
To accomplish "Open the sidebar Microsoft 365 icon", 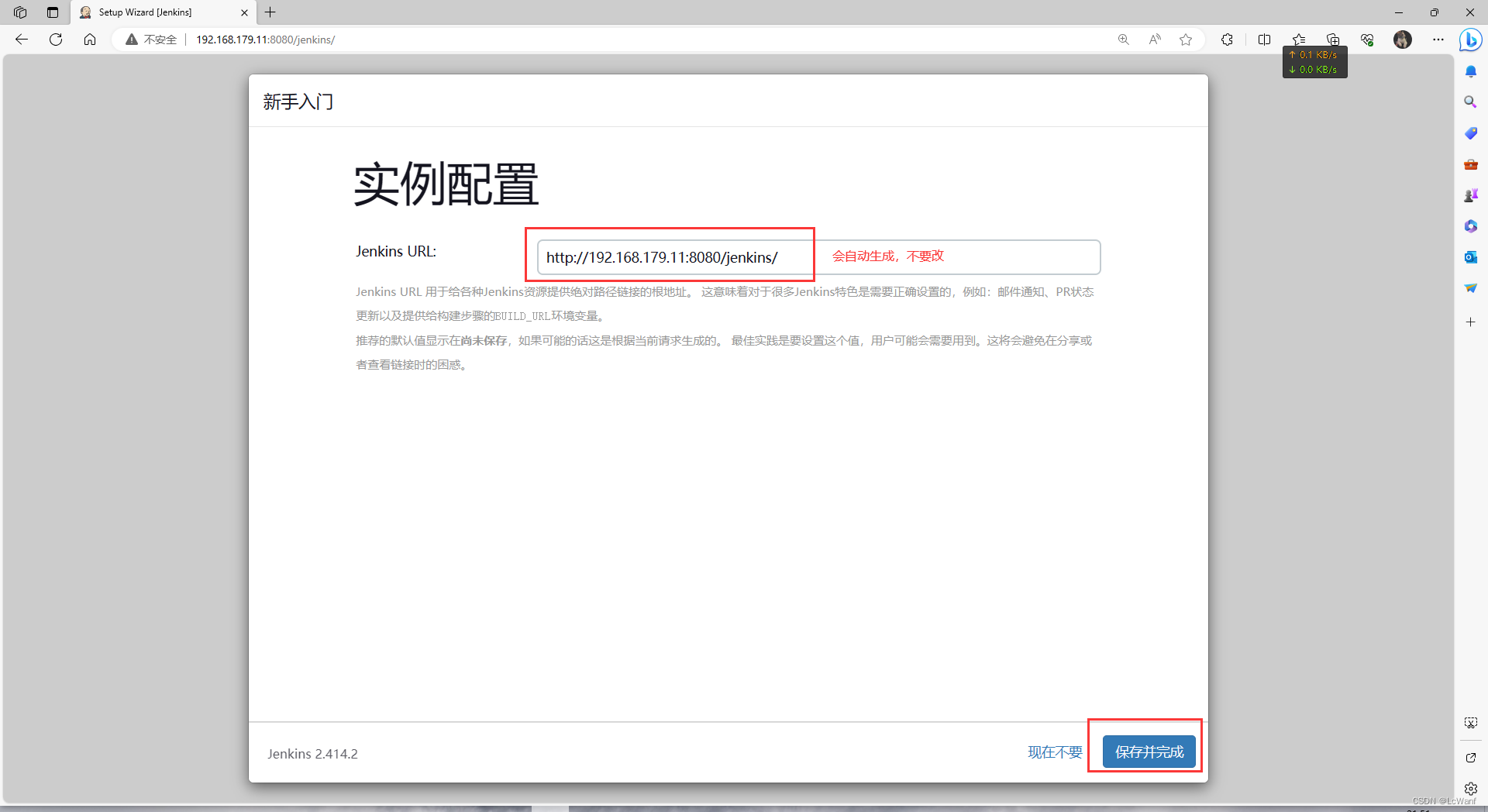I will coord(1471,226).
